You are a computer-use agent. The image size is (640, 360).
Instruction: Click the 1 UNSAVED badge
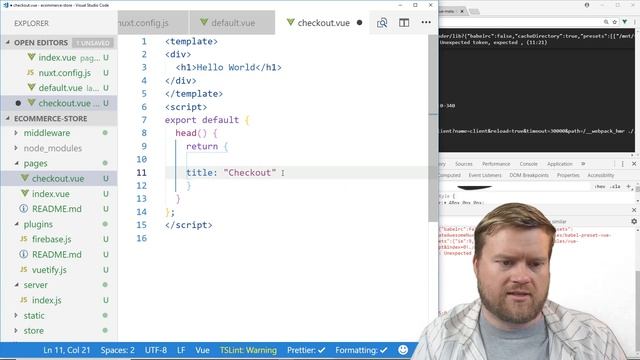[x=93, y=43]
